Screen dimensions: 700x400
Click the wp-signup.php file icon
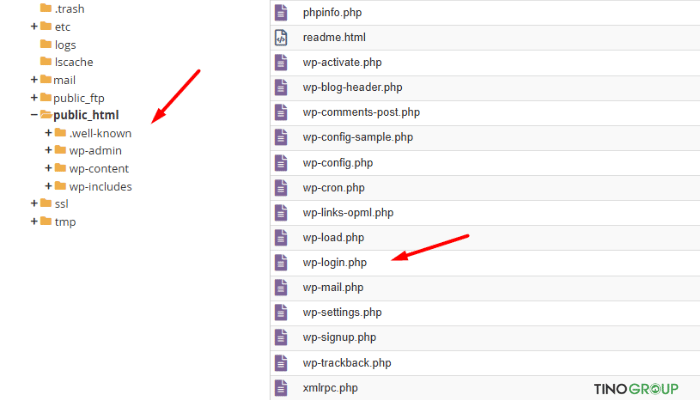pyautogui.click(x=281, y=338)
